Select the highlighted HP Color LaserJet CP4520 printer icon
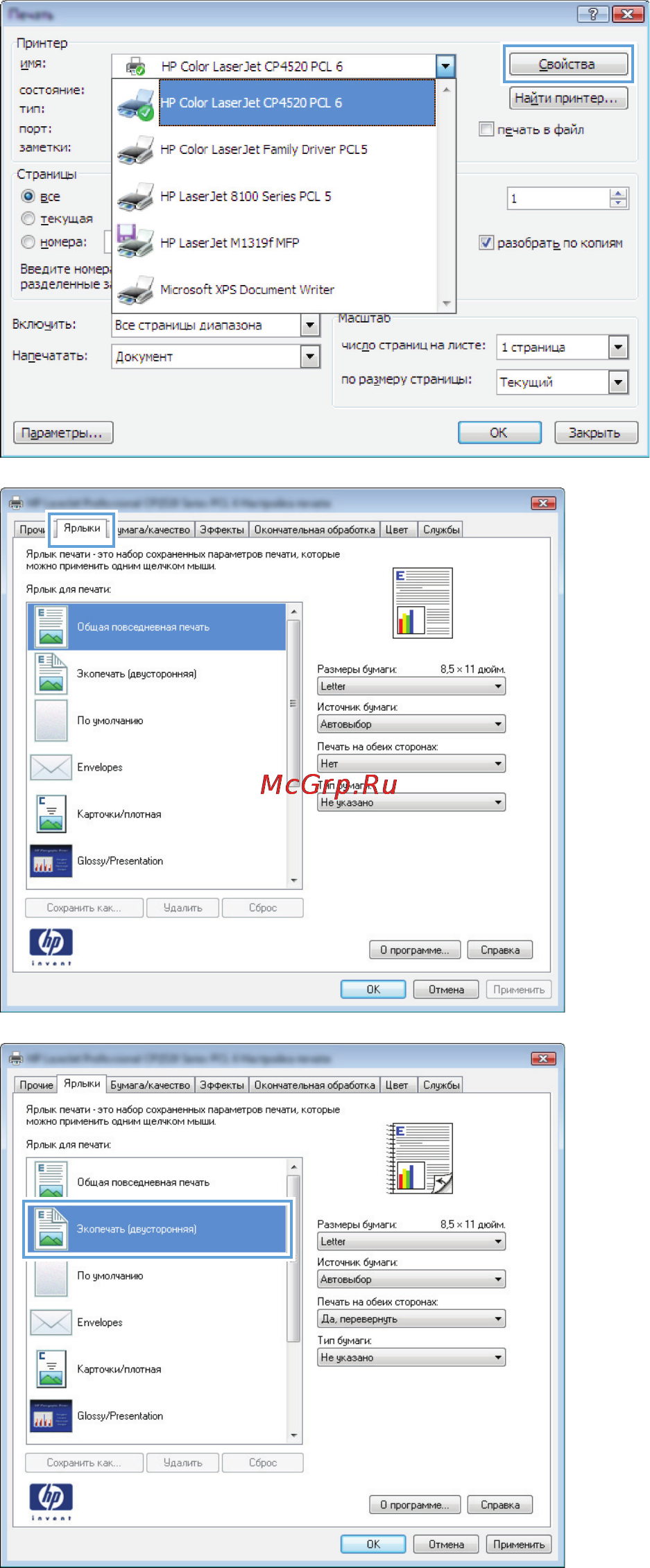This screenshot has width=650, height=1568. 136,104
